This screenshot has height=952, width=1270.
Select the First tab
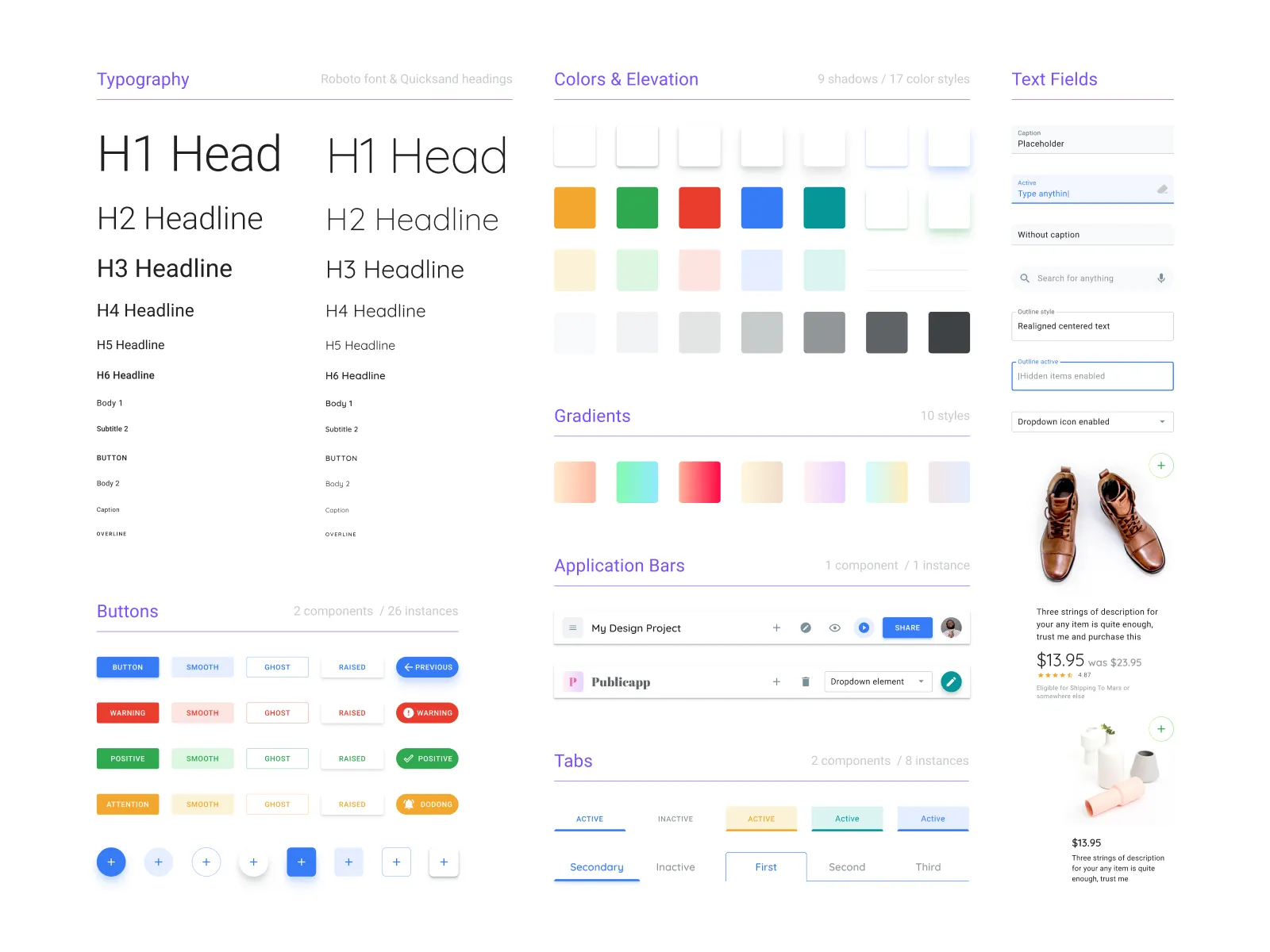tap(765, 866)
